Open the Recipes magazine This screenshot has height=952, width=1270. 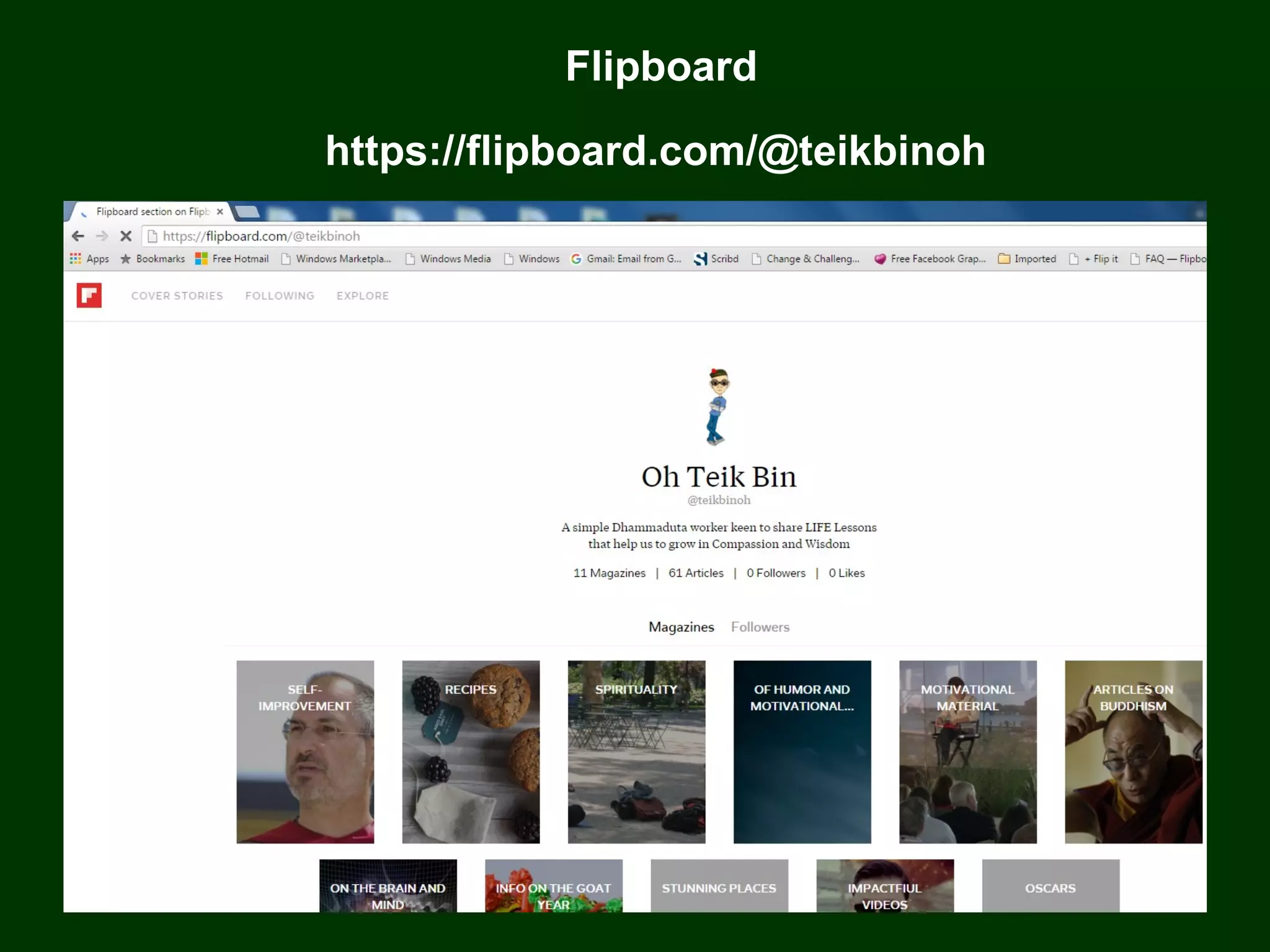pos(471,752)
